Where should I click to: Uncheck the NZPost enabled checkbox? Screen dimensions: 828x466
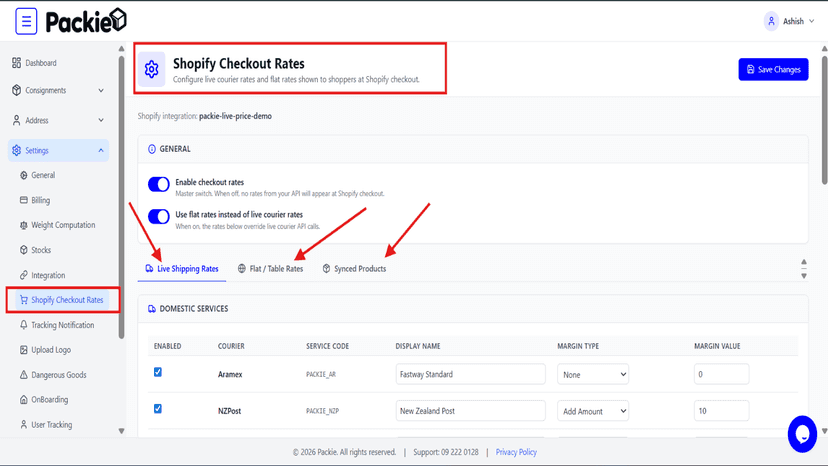157,409
